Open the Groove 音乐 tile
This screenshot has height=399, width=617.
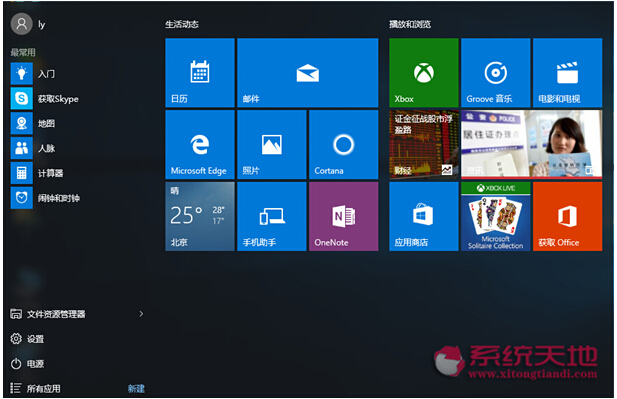click(x=495, y=72)
